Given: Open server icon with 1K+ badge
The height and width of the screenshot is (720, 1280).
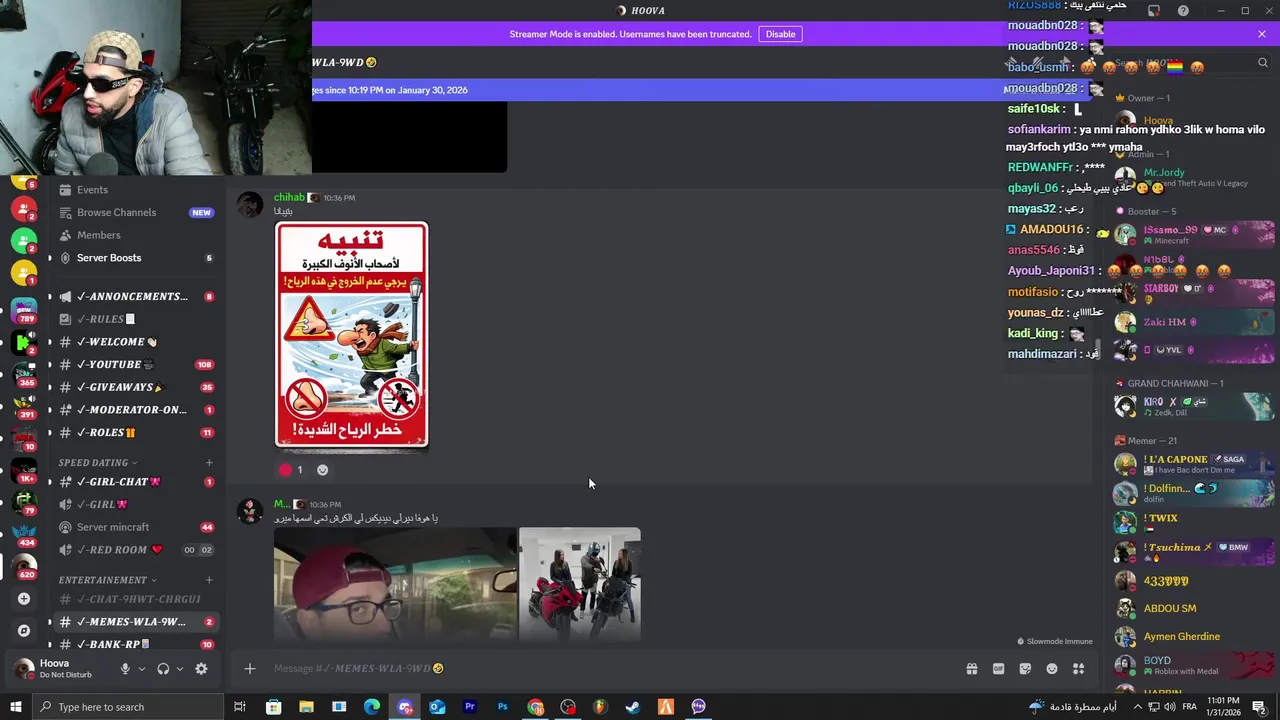Looking at the screenshot, I should [24, 469].
